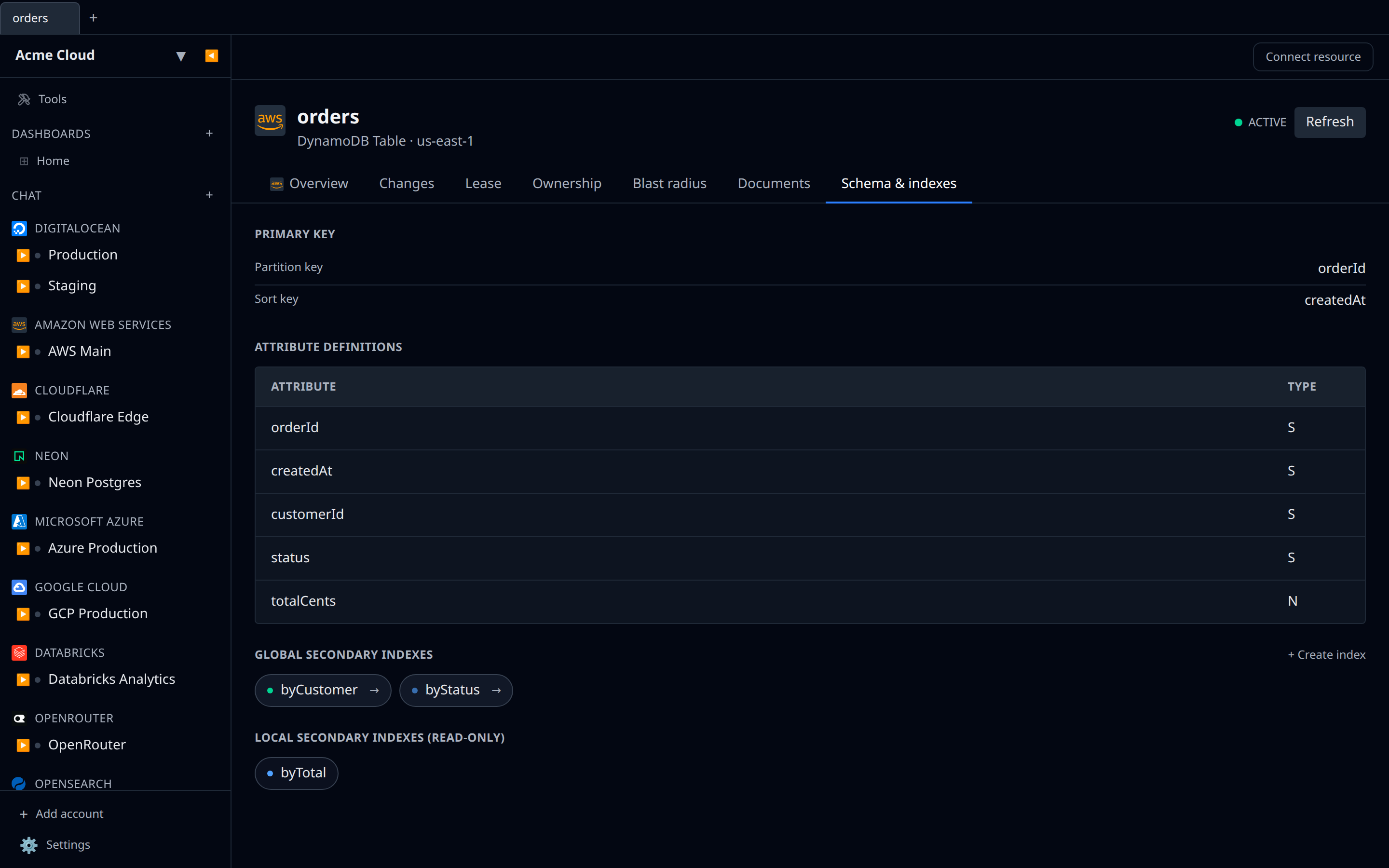Viewport: 1389px width, 868px height.
Task: Select the byTotal local index chip
Action: click(x=296, y=773)
